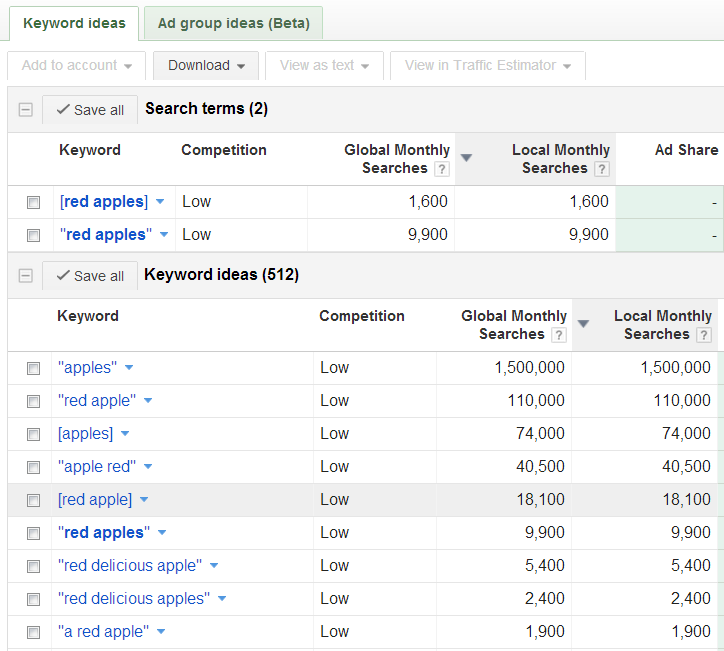Screen dimensions: 724x651
Task: Open dropdown arrow next to "red apple"
Action: (148, 401)
